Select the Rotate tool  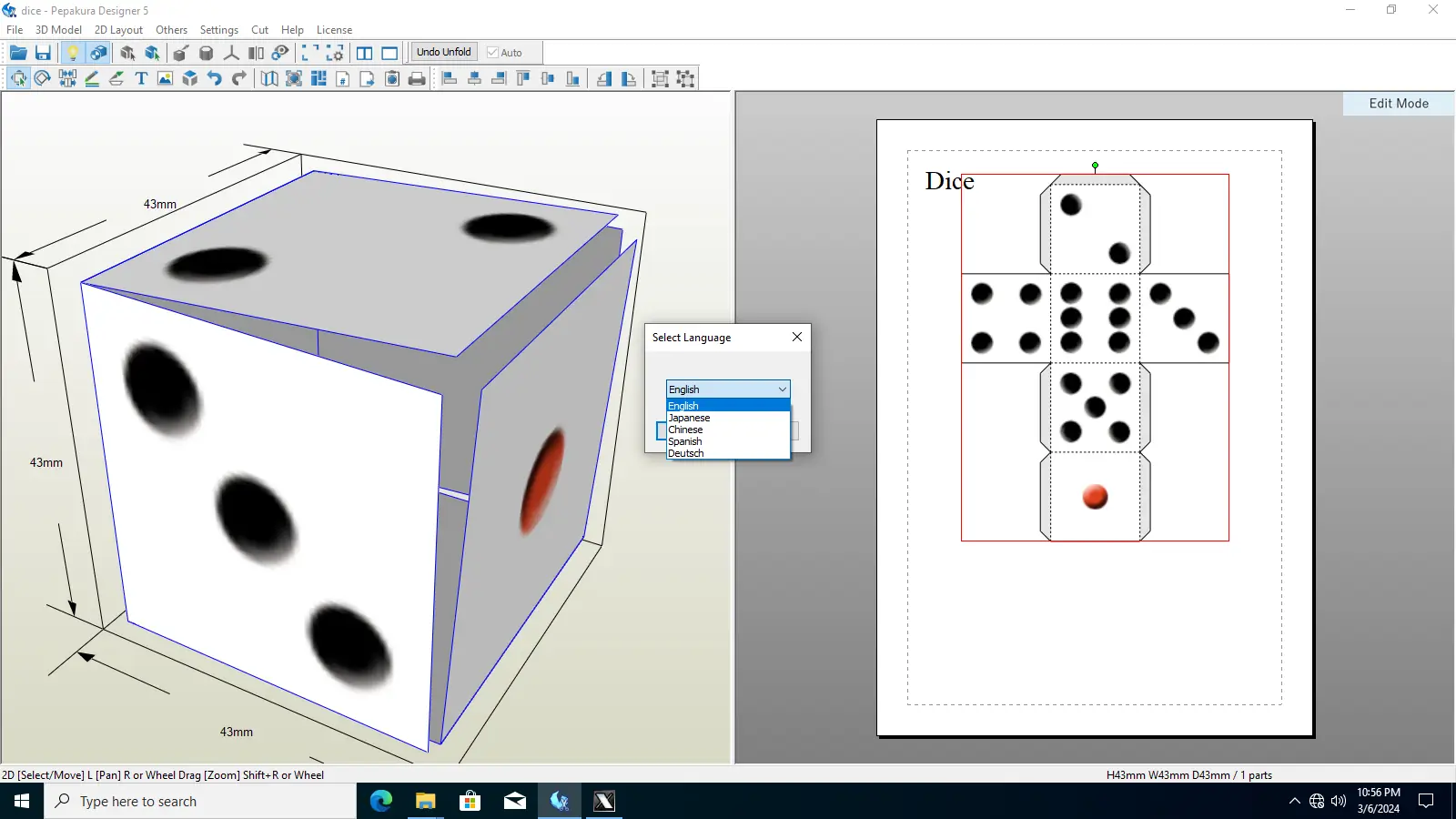pos(43,78)
